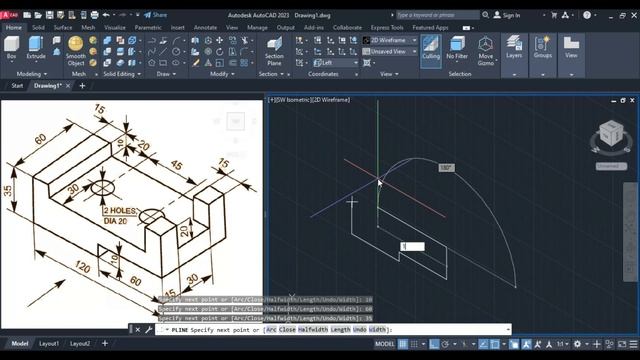Open the View panel button
Screen dimensions: 640x360
(x=571, y=47)
